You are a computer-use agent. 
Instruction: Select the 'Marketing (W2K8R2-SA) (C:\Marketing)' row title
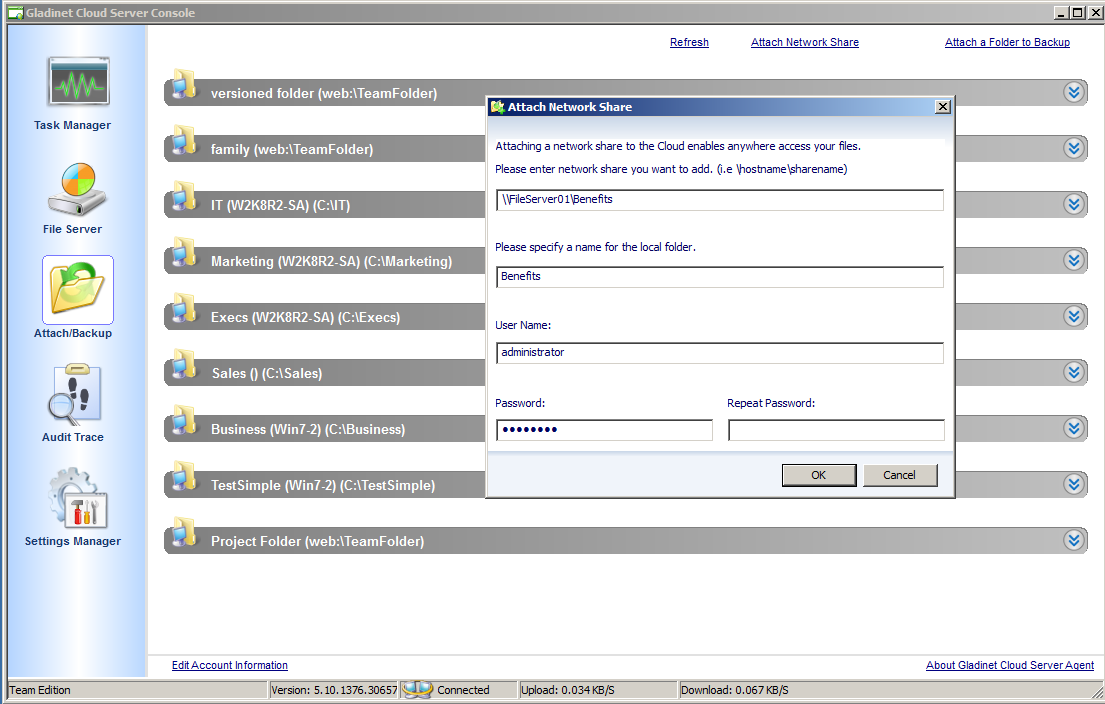pos(331,261)
